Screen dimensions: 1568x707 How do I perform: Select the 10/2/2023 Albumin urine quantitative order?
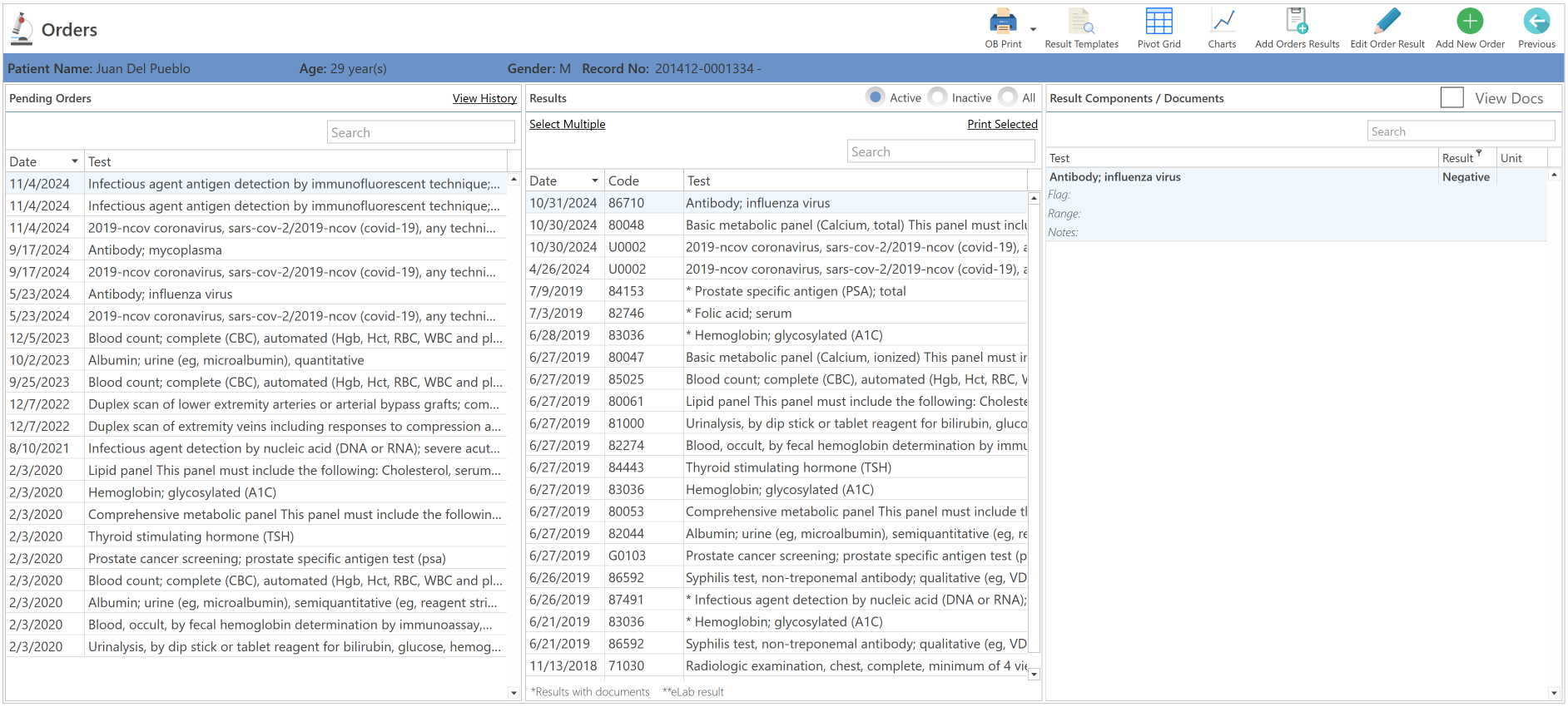(256, 360)
